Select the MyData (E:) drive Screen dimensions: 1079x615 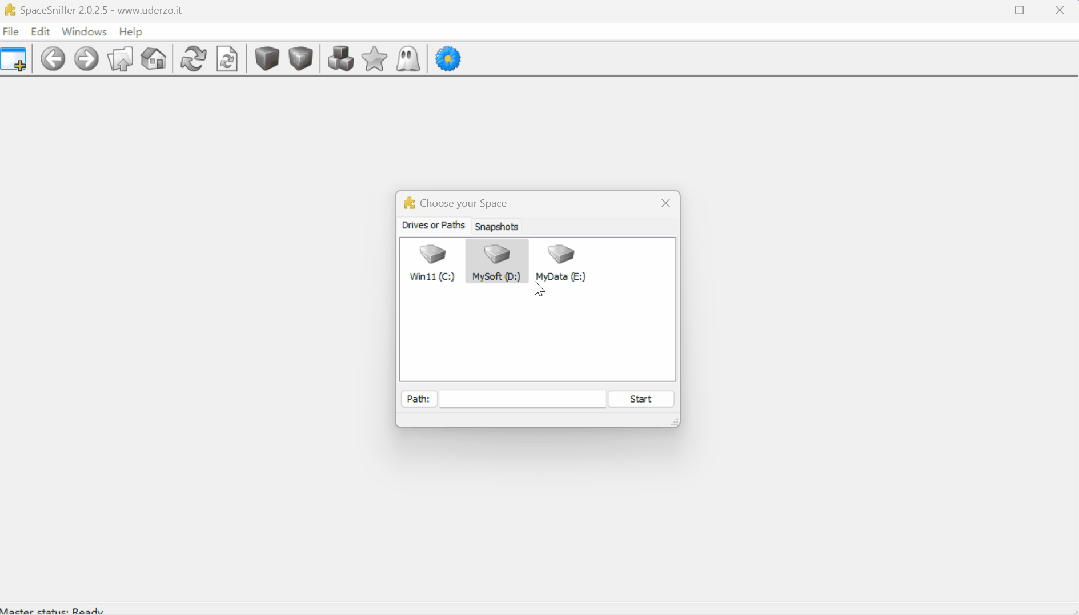coord(560,262)
